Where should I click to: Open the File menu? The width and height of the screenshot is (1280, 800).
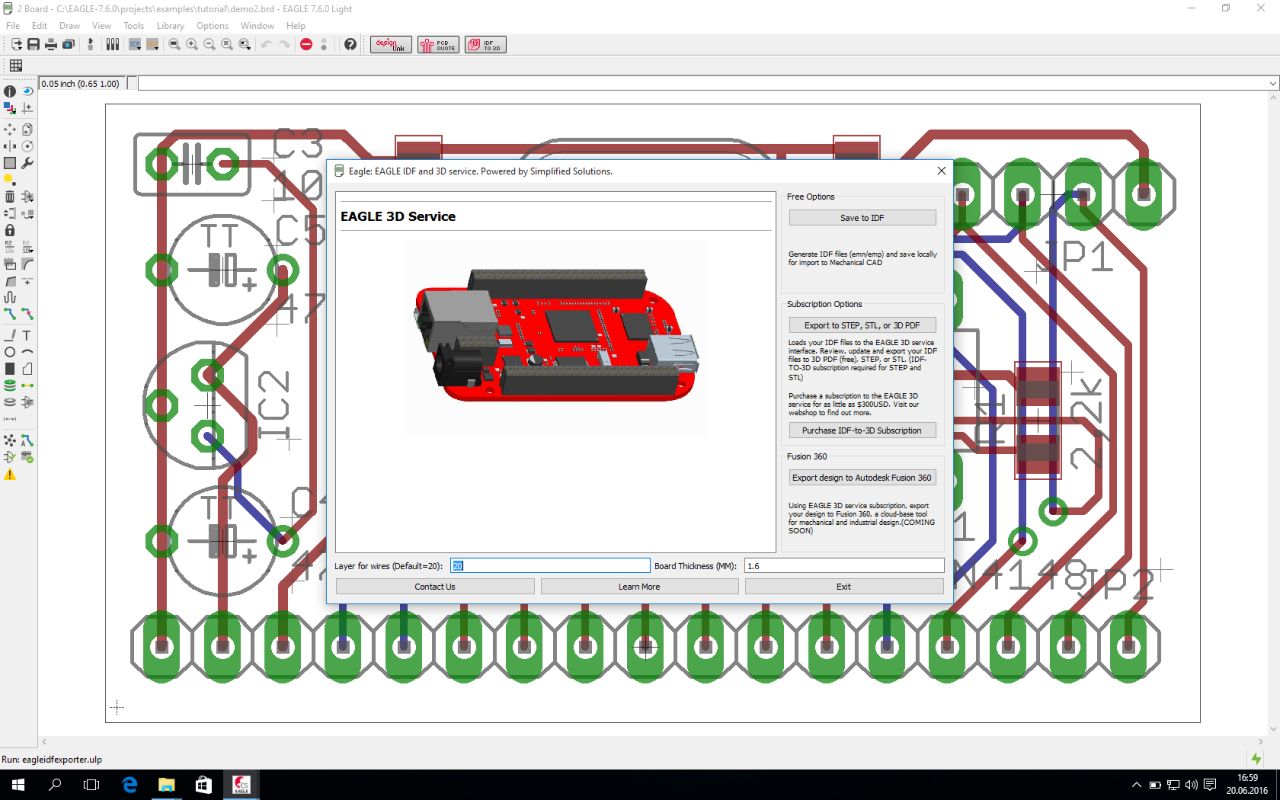(x=13, y=25)
